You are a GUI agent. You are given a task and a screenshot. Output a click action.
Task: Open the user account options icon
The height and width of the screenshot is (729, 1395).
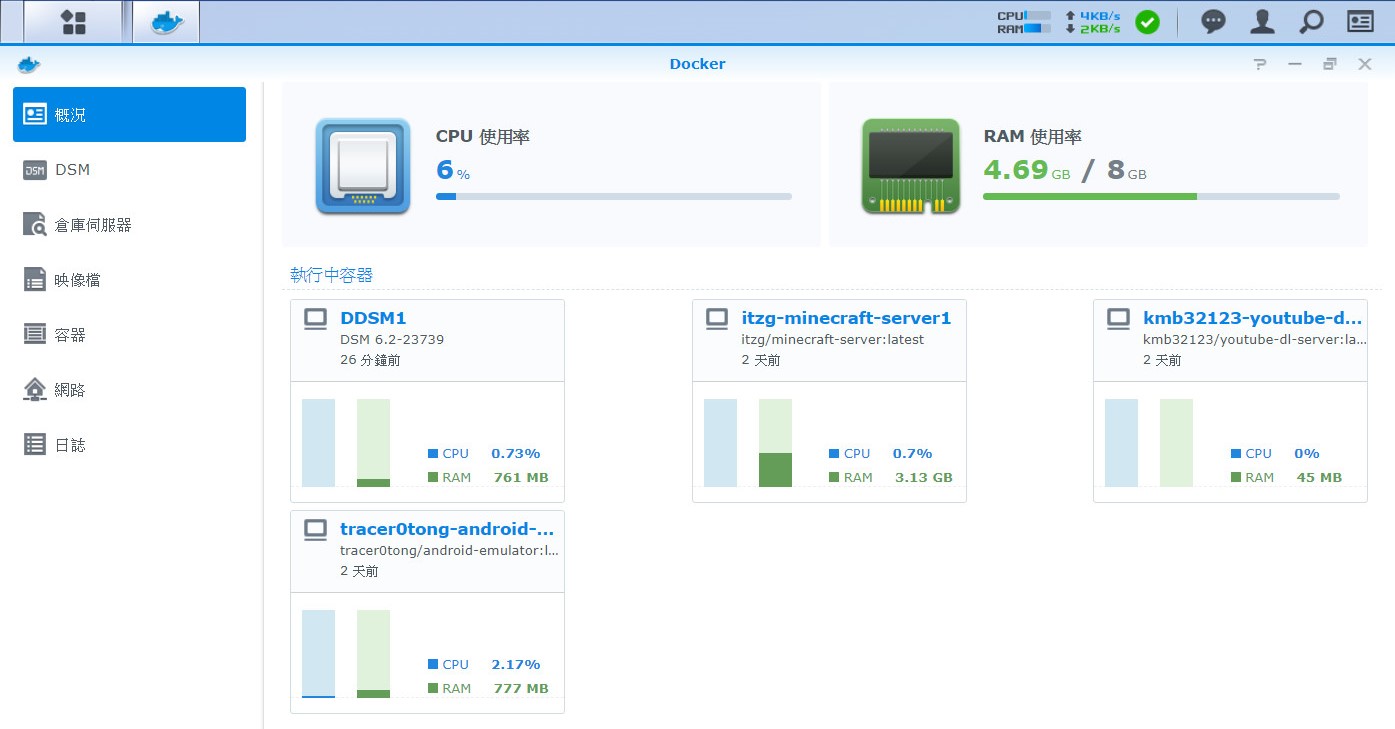1262,22
